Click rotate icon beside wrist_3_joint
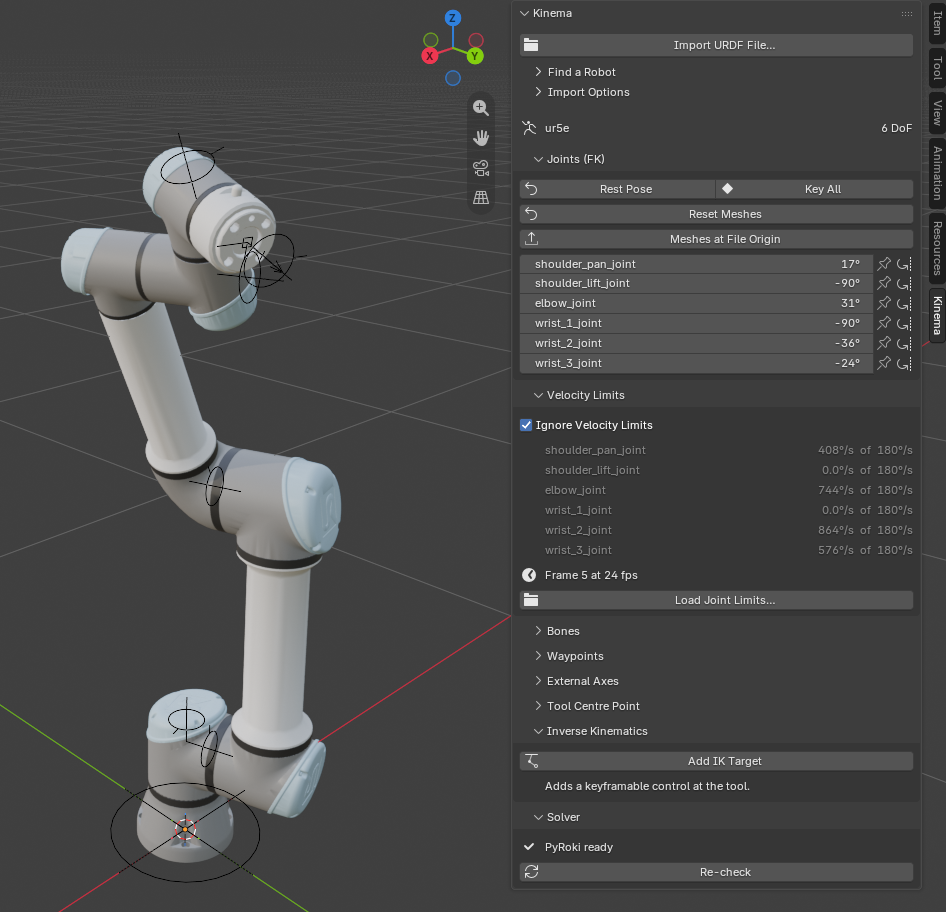This screenshot has width=946, height=912. [x=904, y=363]
